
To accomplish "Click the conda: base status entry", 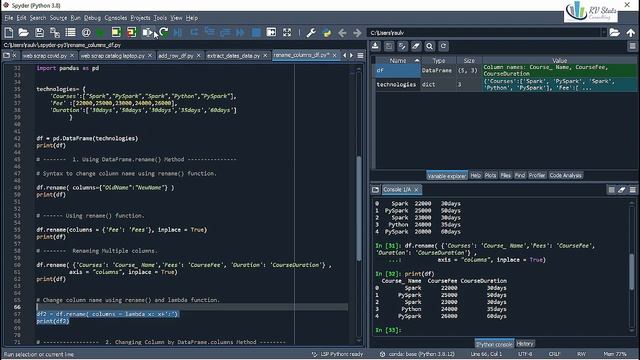I will [417, 354].
